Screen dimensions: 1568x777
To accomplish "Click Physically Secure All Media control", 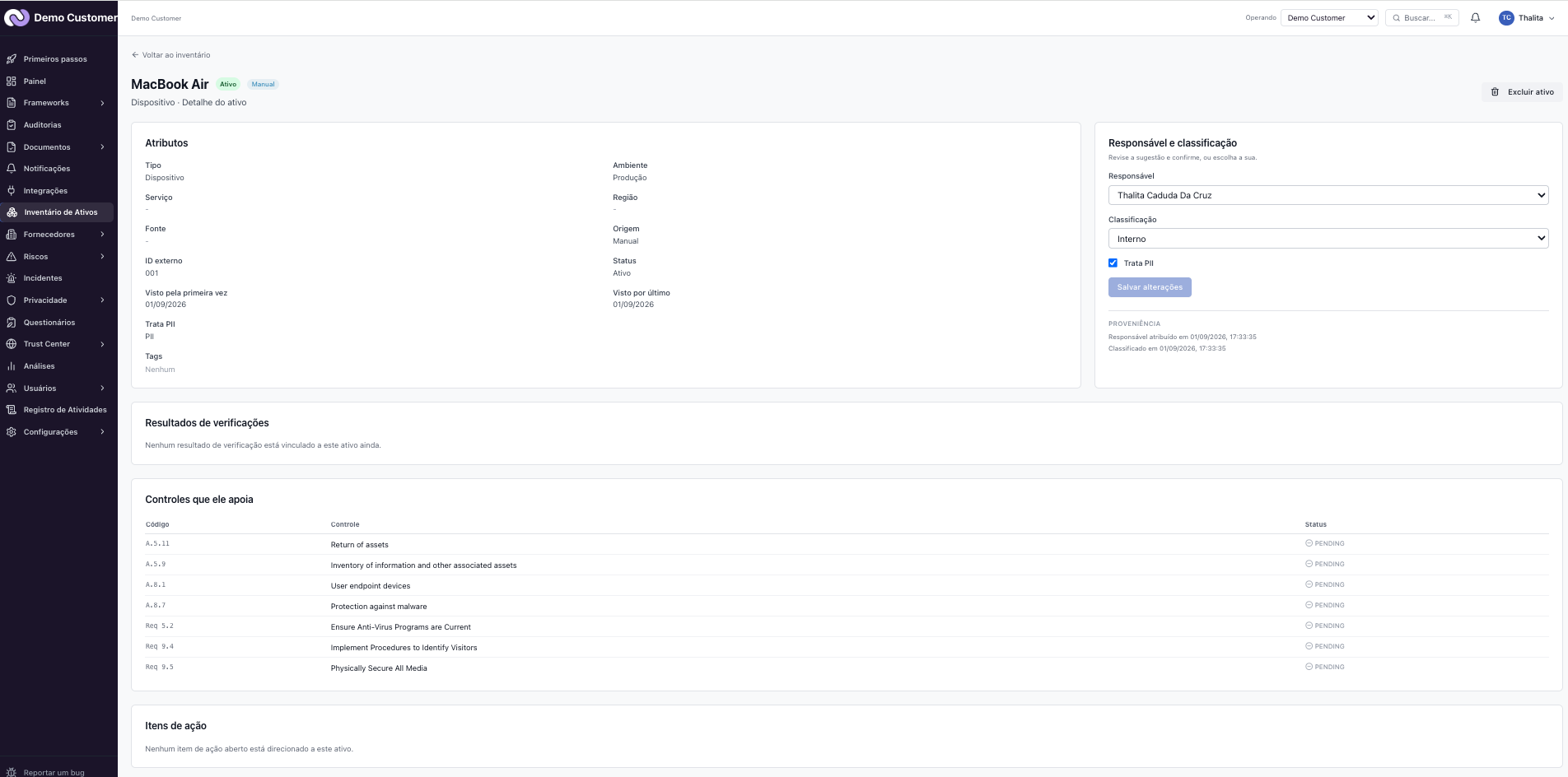I will click(379, 668).
